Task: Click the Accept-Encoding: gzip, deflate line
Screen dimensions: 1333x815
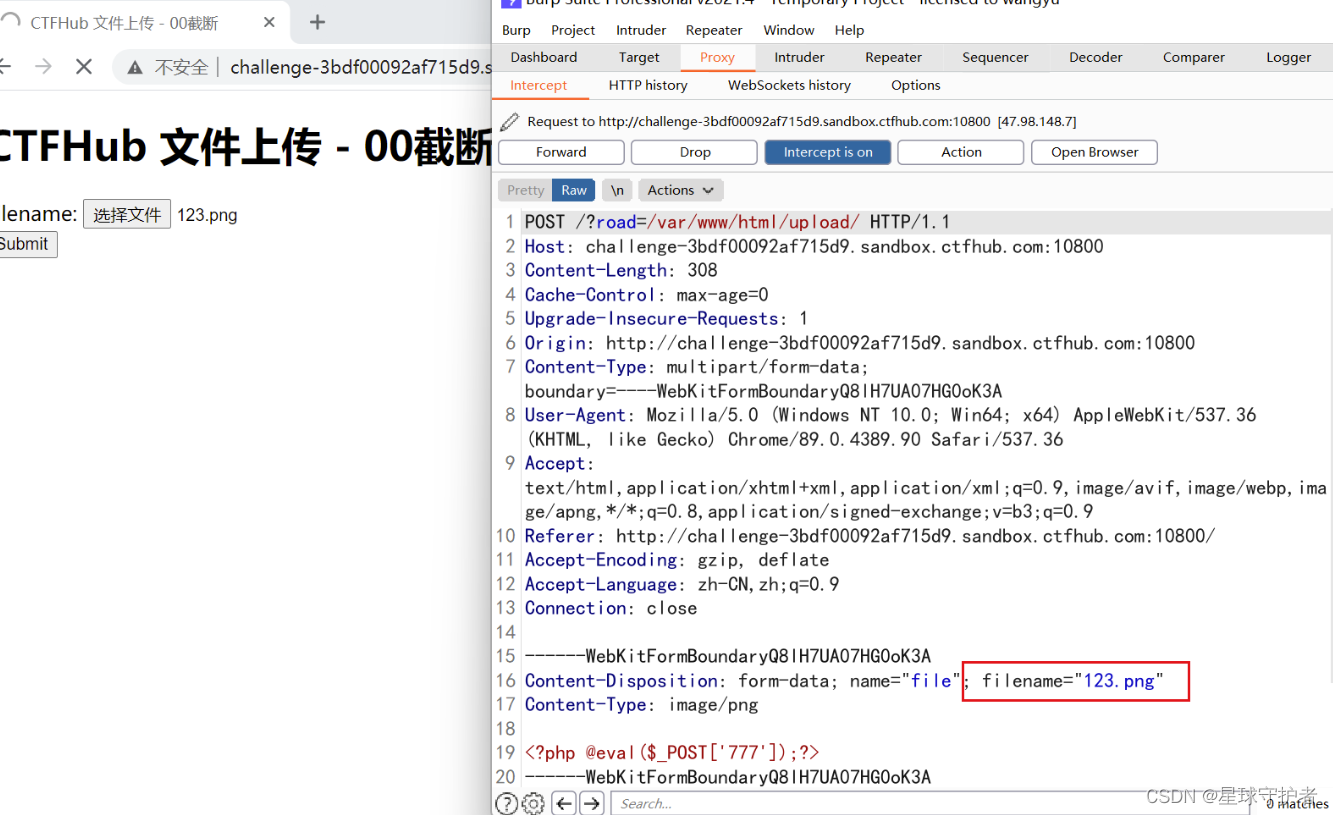Action: tap(677, 560)
